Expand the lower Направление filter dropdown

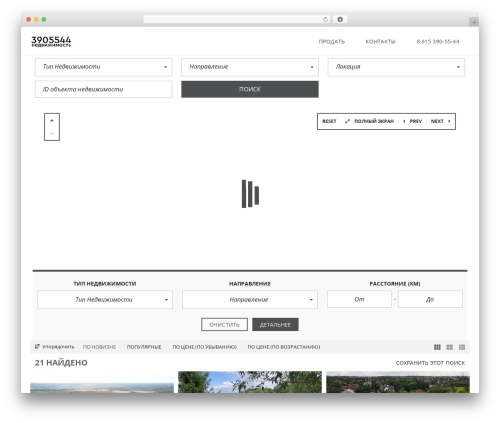click(x=250, y=300)
